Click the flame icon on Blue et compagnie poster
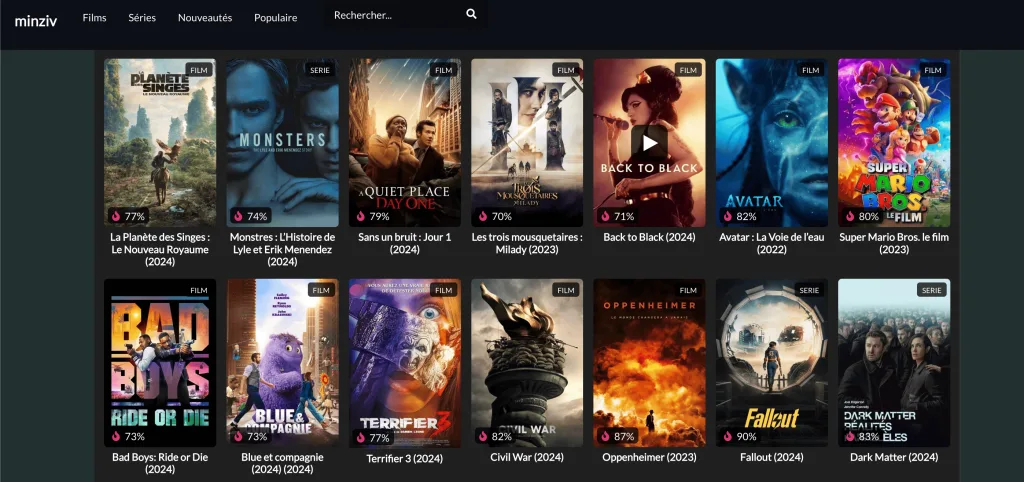 (x=238, y=436)
